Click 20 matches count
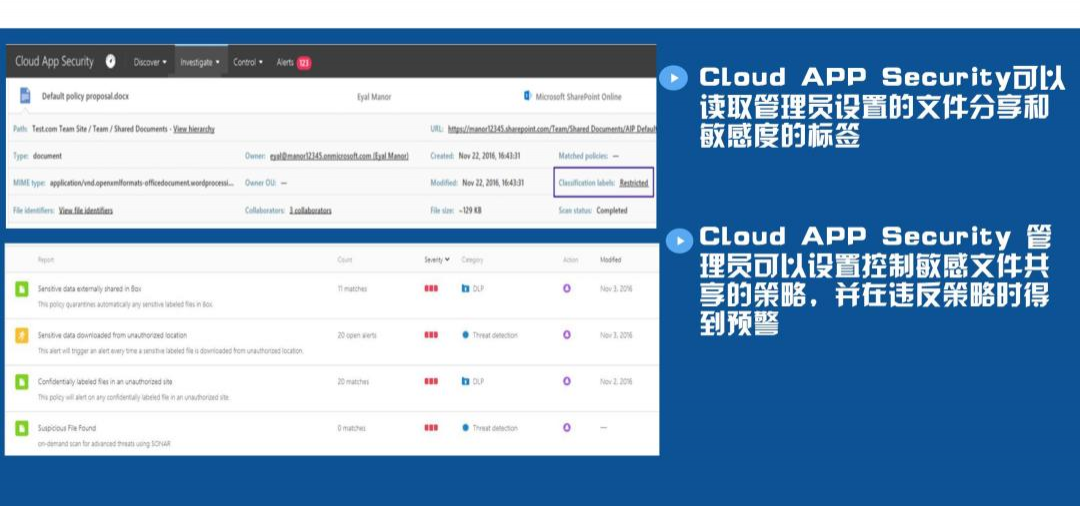1080x506 pixels. tap(353, 381)
